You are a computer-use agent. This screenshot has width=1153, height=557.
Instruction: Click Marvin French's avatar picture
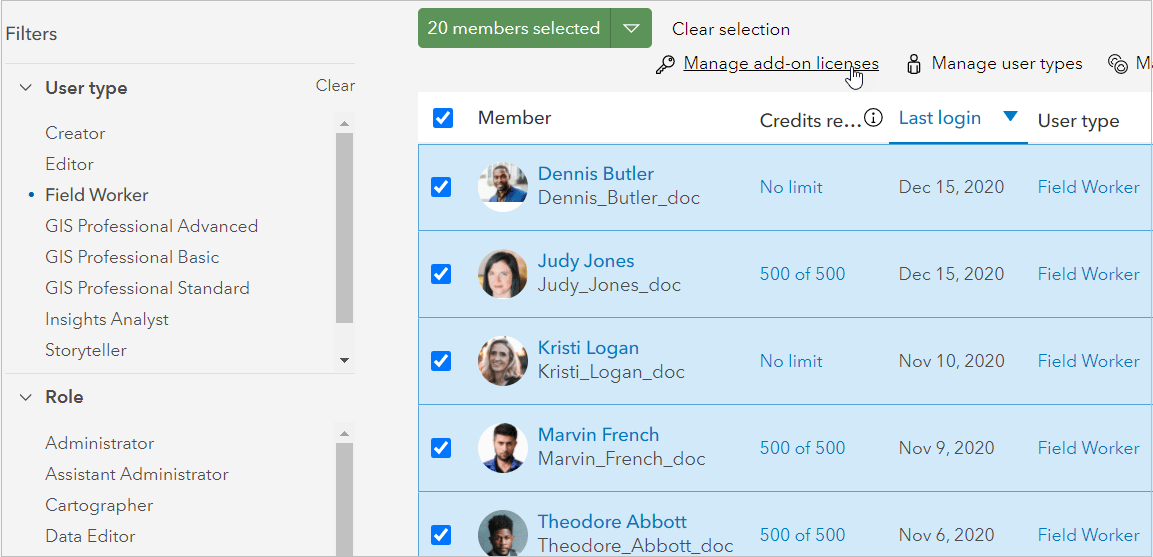pyautogui.click(x=503, y=447)
